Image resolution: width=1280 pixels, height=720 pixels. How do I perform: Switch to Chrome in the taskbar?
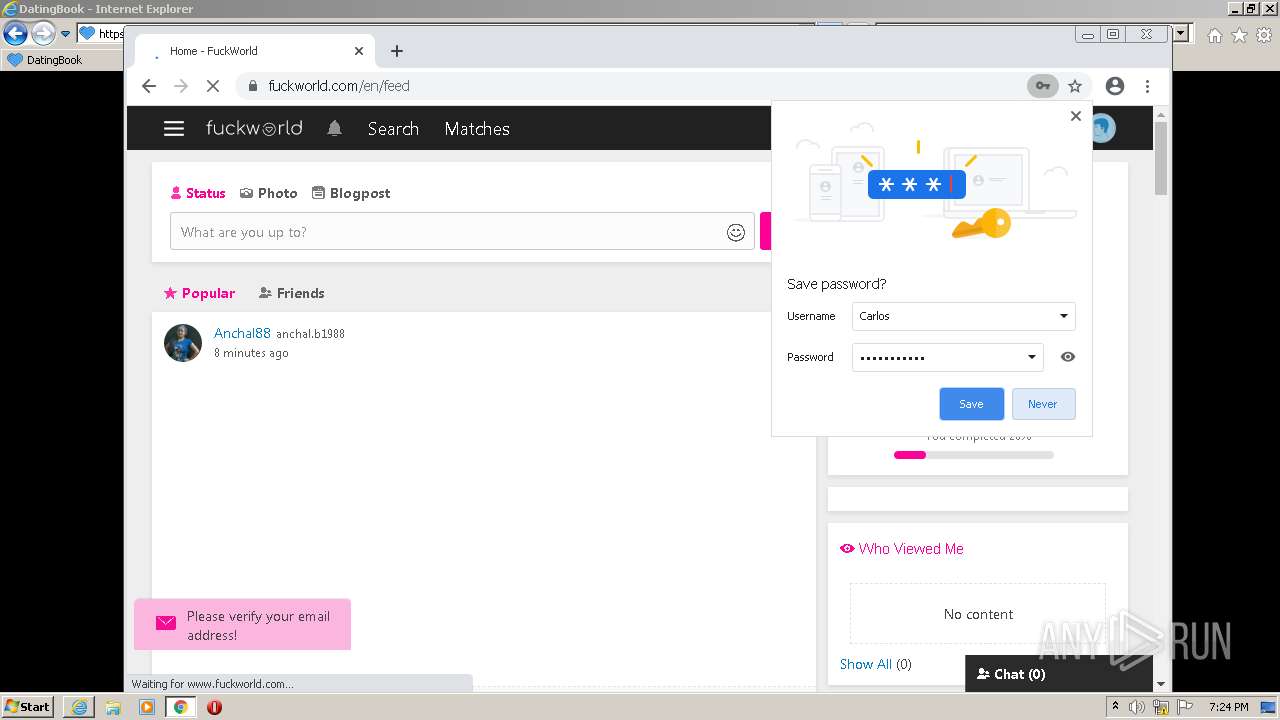(180, 707)
